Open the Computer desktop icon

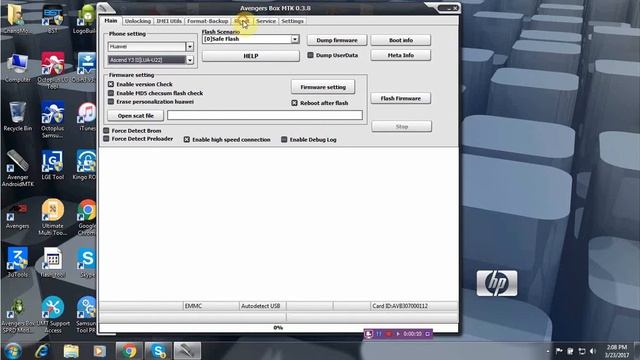18,67
